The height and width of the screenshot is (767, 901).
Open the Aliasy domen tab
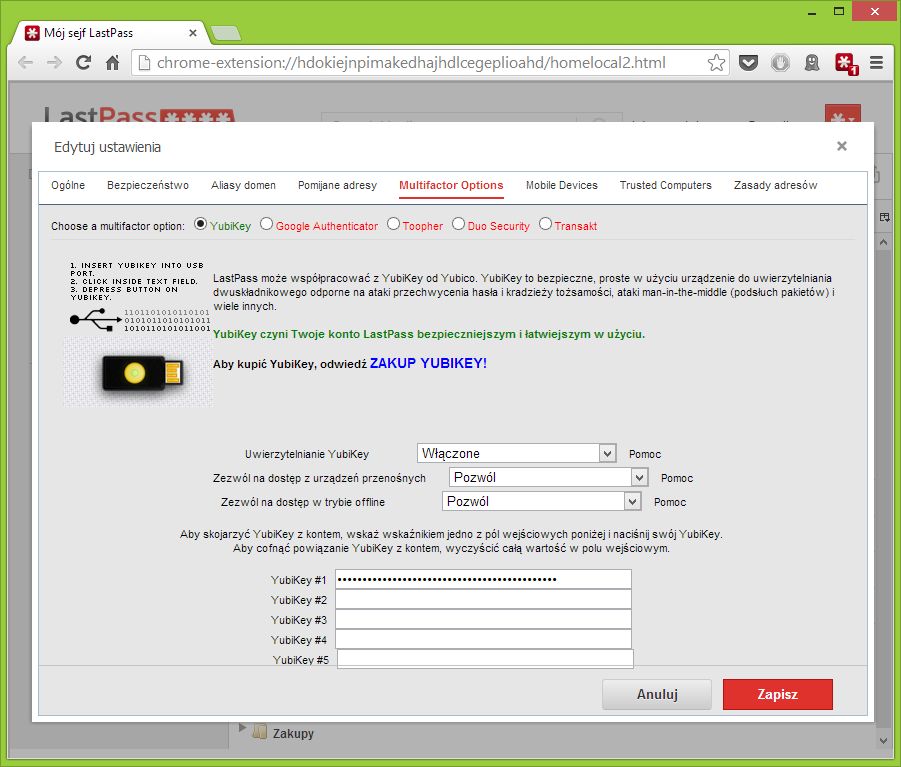243,185
